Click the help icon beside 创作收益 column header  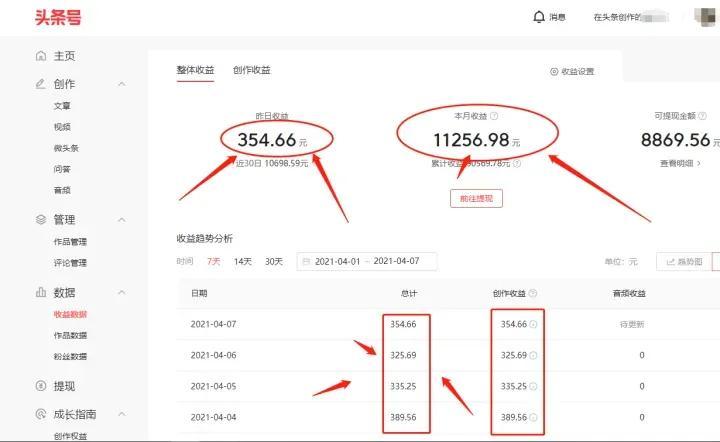[x=533, y=293]
